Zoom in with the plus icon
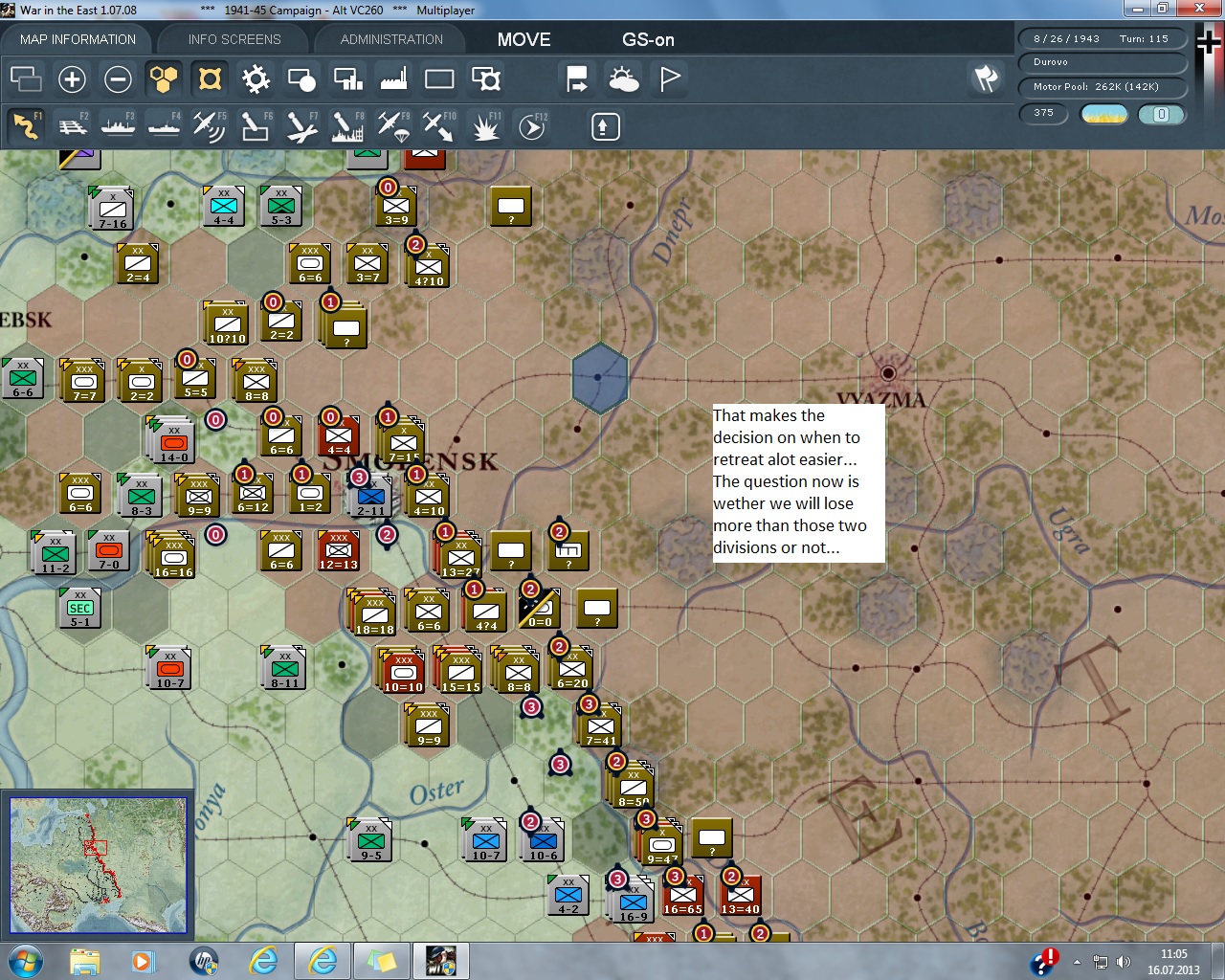The height and width of the screenshot is (980, 1225). (x=72, y=78)
